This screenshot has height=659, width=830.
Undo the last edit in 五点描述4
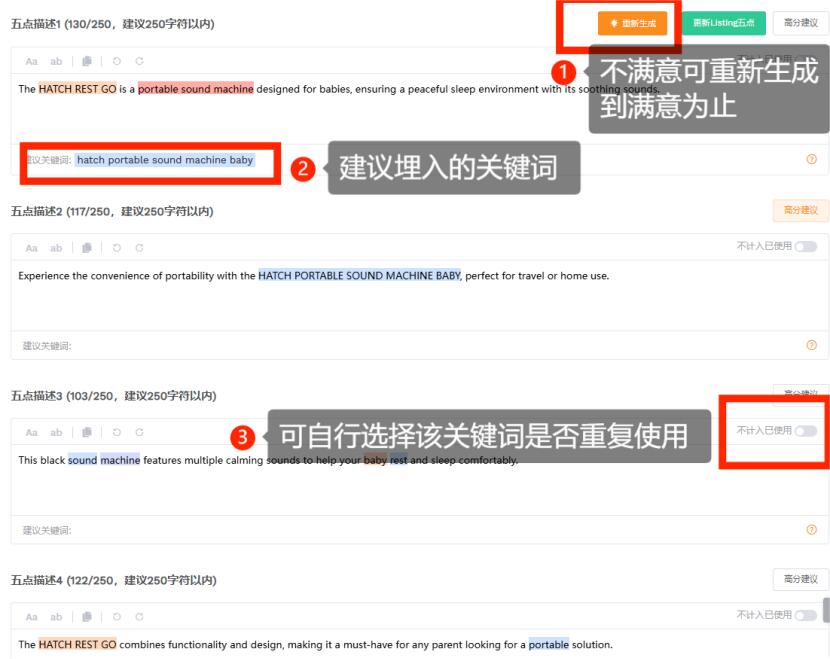click(116, 617)
